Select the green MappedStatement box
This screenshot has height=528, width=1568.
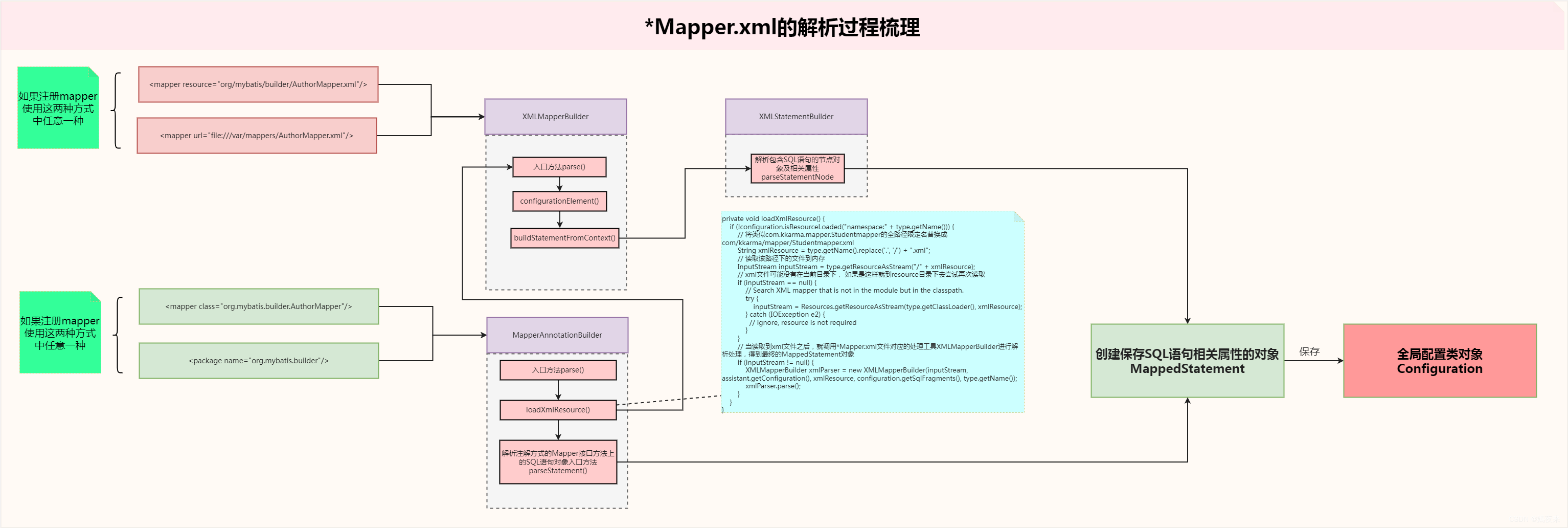1187,361
